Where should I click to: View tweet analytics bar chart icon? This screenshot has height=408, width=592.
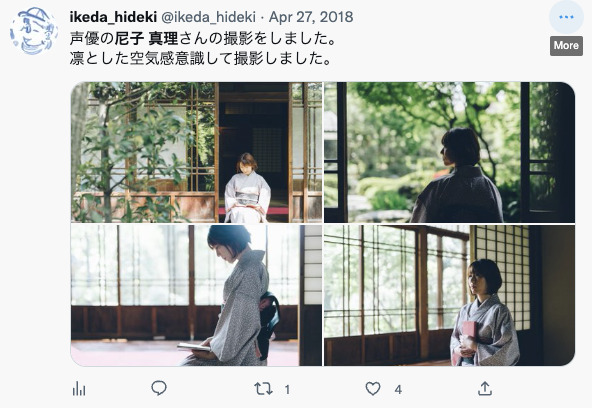click(x=79, y=388)
